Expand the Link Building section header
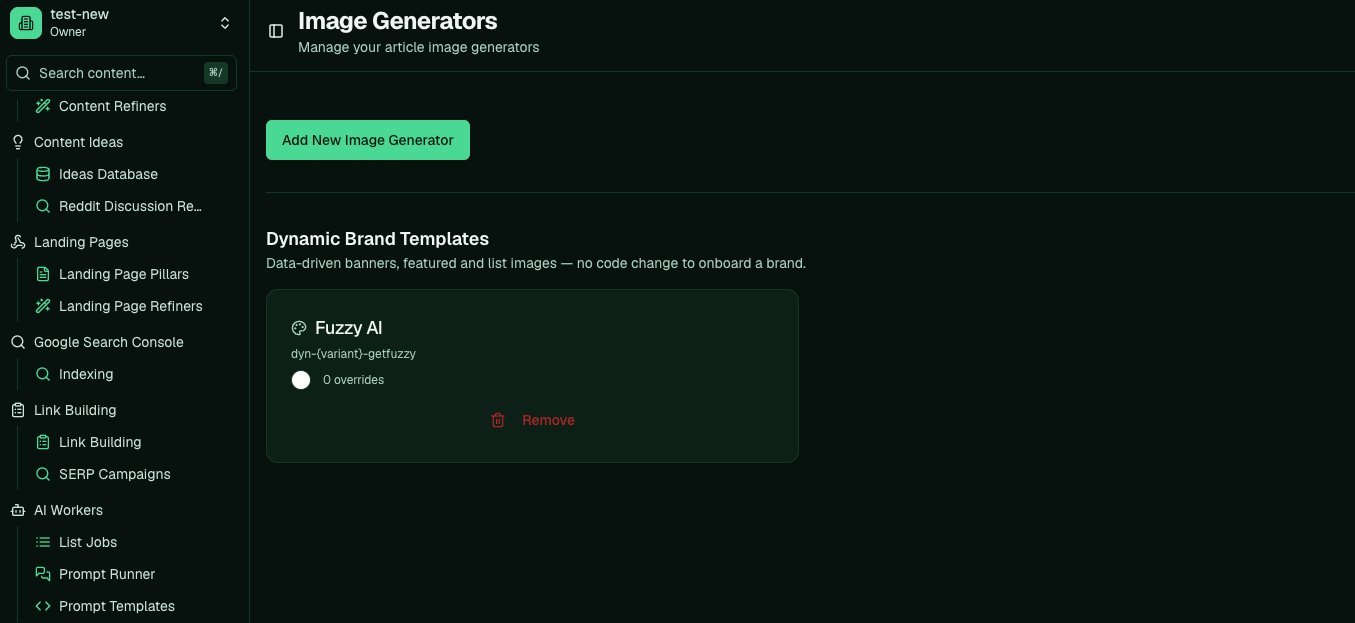 pos(75,410)
